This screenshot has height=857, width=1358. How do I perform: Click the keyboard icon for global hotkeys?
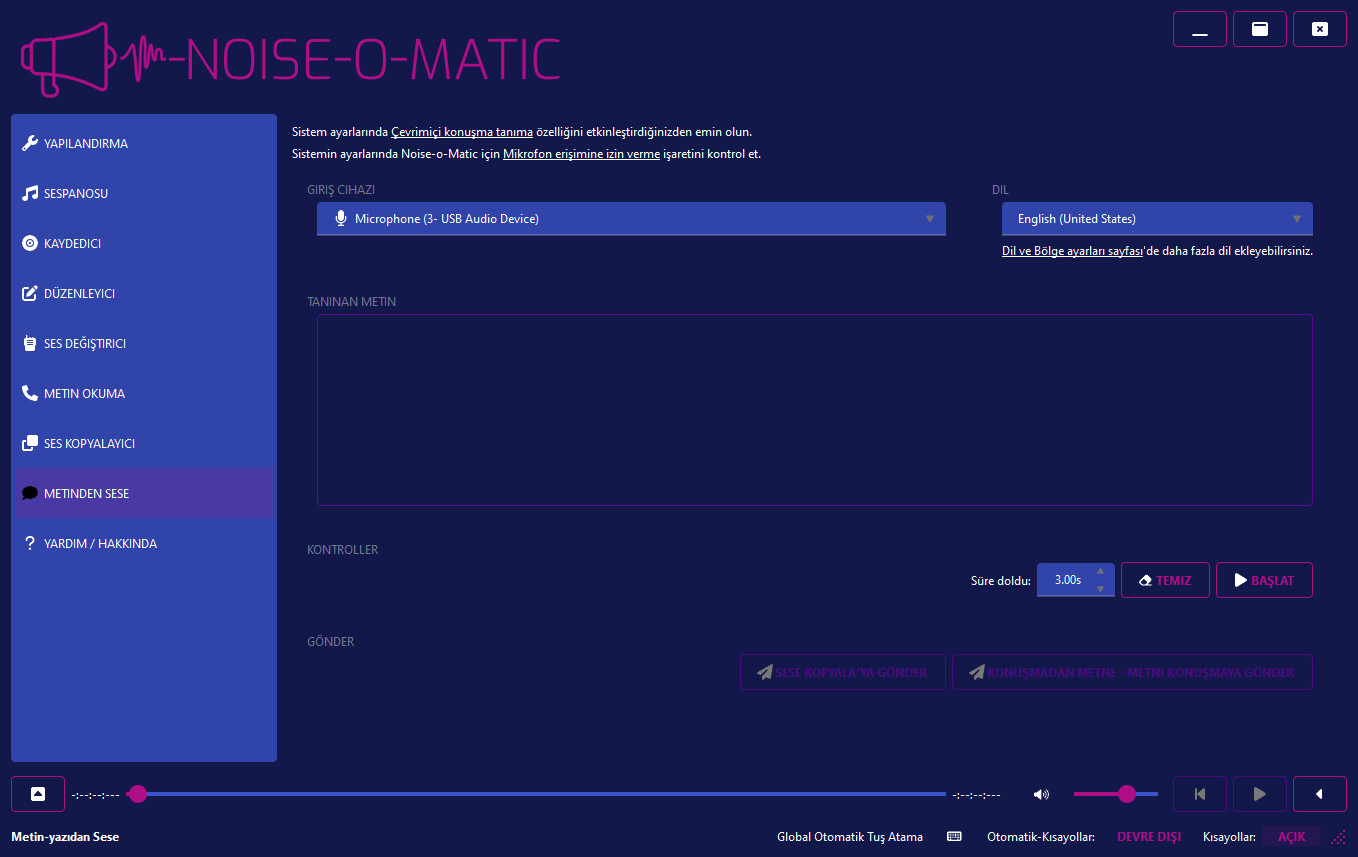point(954,836)
